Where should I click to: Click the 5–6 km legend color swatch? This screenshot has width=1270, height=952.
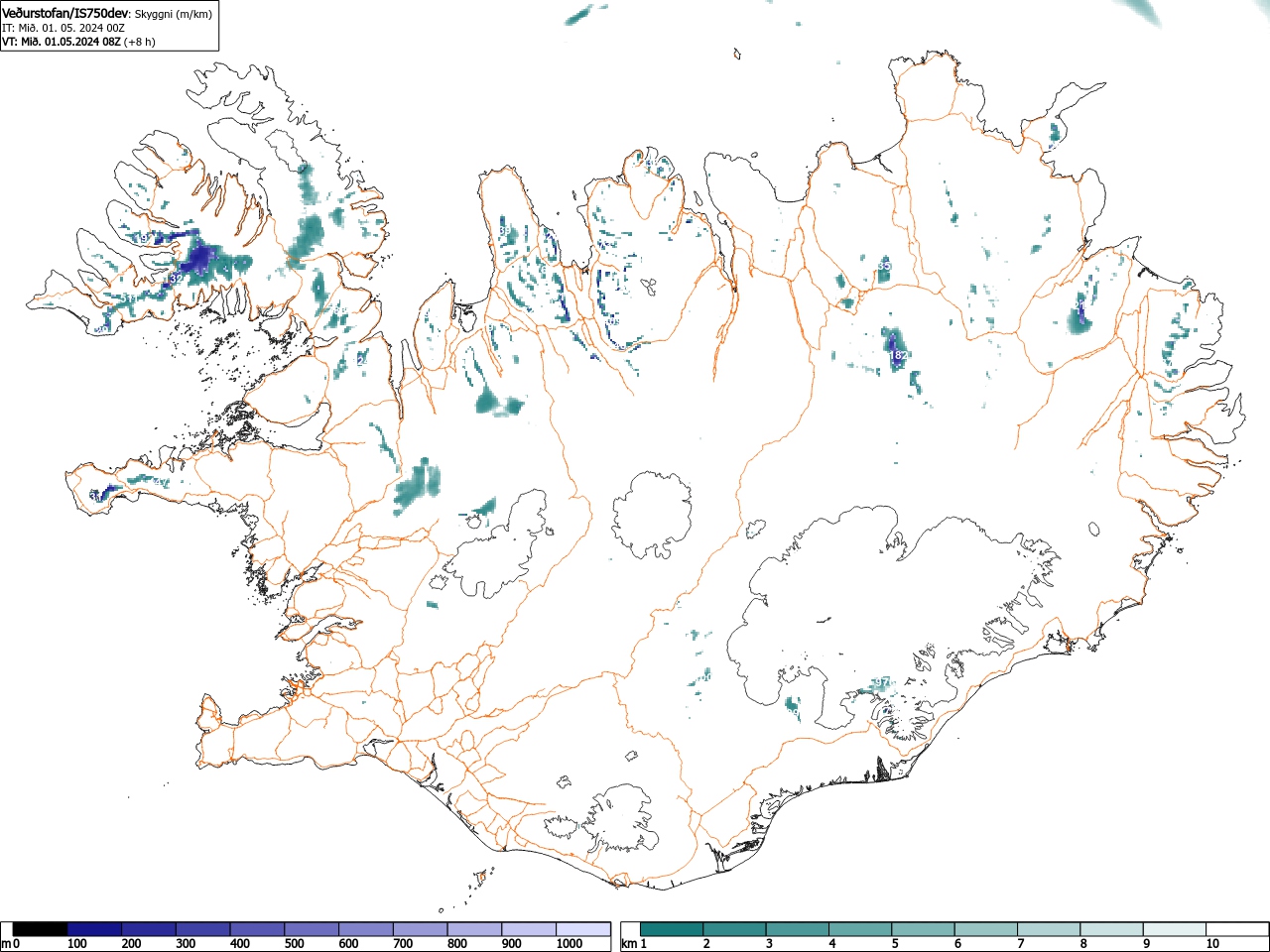[923, 929]
